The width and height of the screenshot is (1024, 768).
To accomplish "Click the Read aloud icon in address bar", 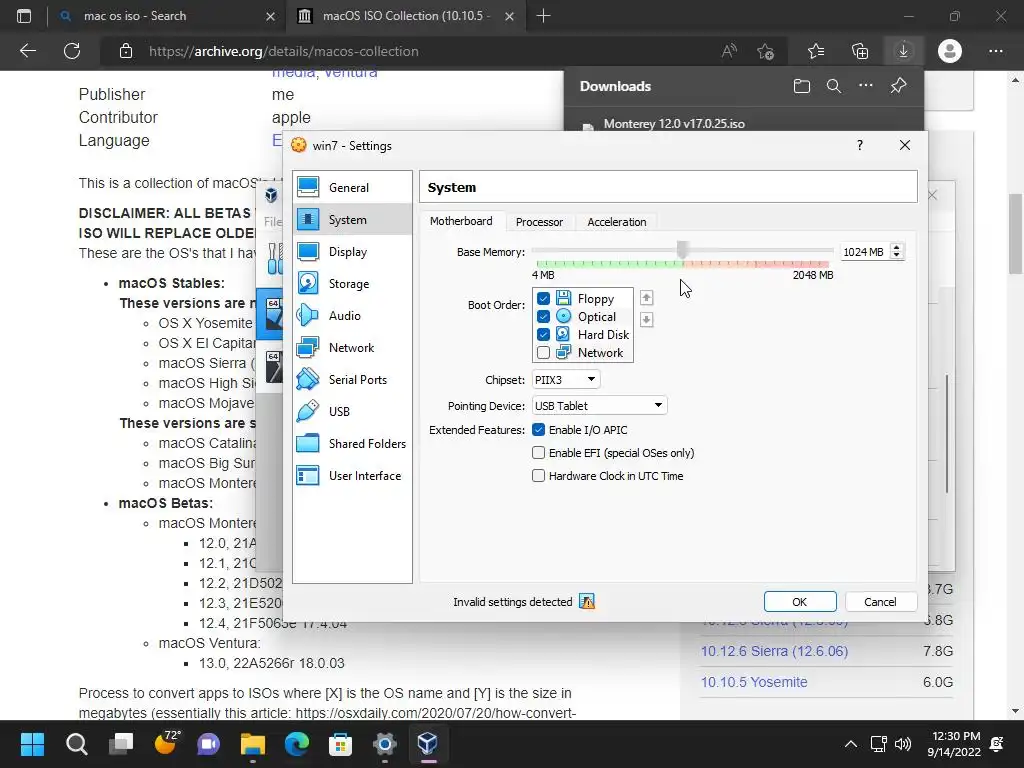I will pyautogui.click(x=729, y=51).
